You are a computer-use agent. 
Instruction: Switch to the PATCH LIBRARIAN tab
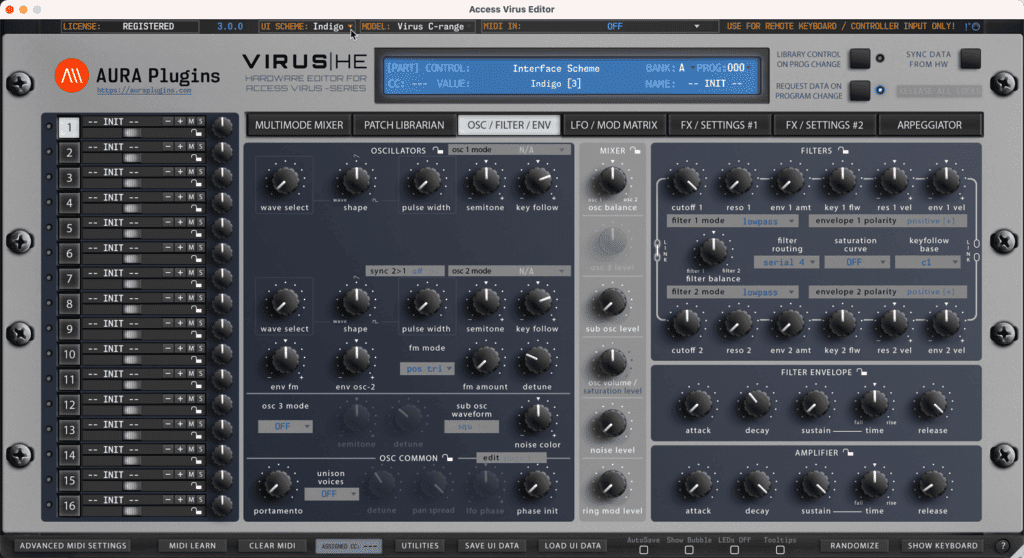click(404, 125)
